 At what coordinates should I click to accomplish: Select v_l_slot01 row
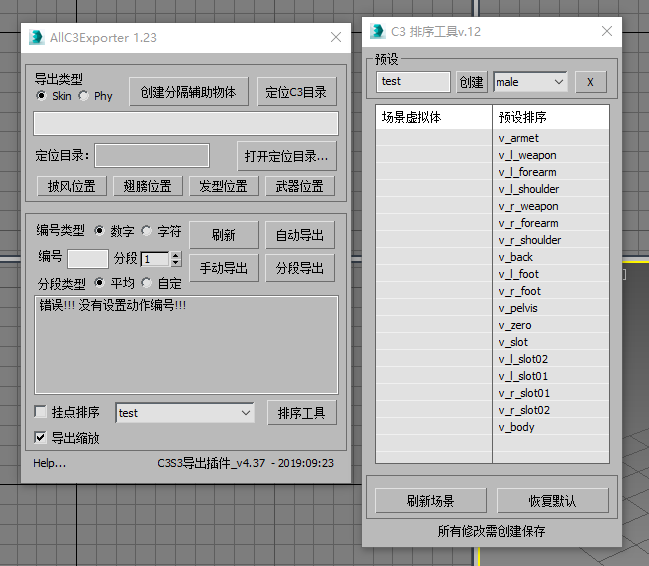[550, 376]
